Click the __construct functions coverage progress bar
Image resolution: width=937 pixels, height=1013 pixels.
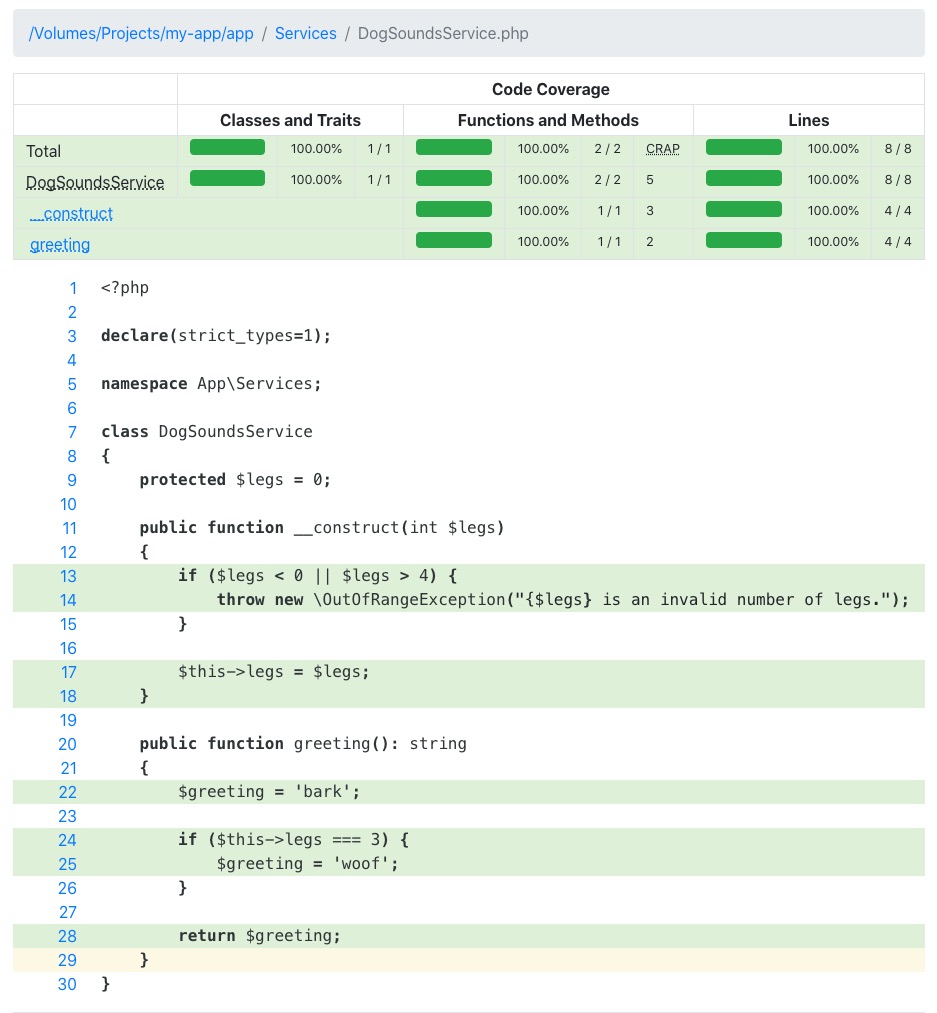point(453,210)
